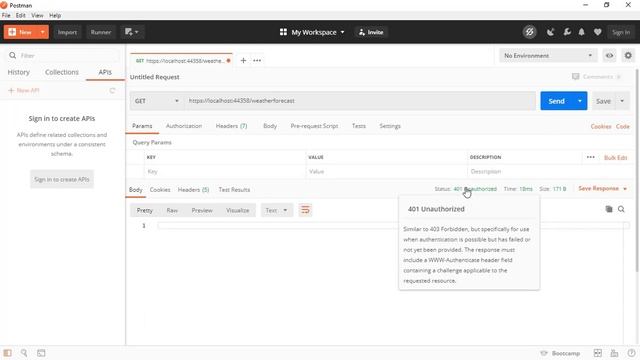Open the Edit menu
Screen dimensions: 640x360
coord(21,16)
